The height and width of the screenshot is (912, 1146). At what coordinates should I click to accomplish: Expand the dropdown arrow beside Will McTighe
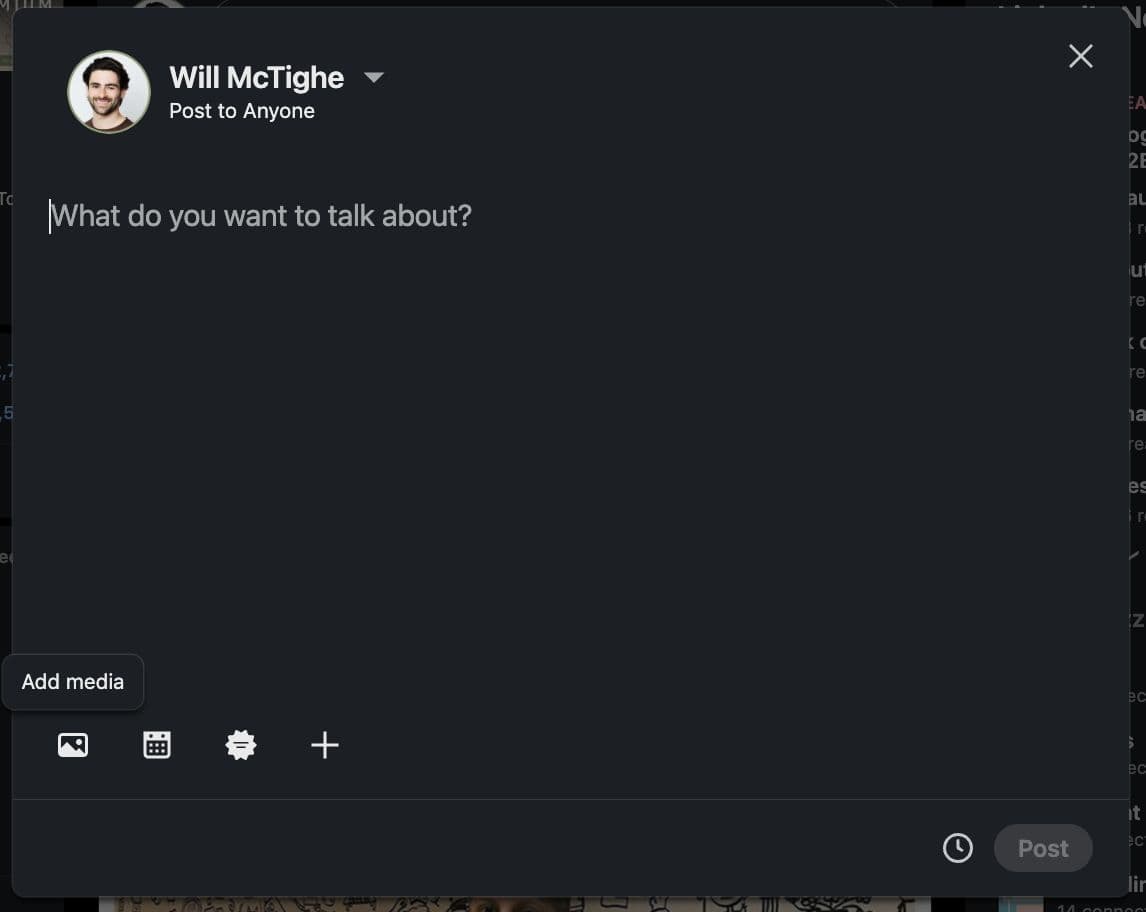click(x=374, y=77)
